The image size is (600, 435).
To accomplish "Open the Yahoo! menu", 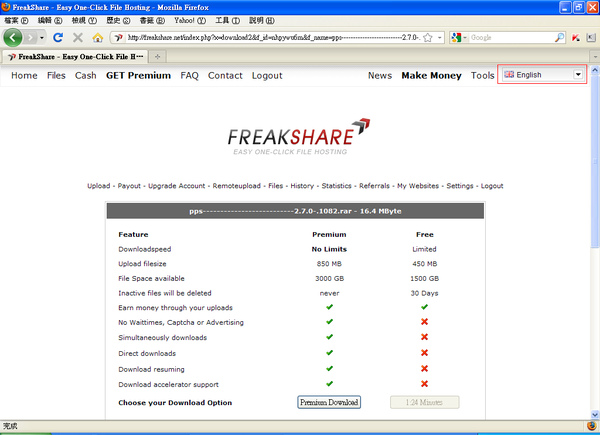I will coord(190,21).
